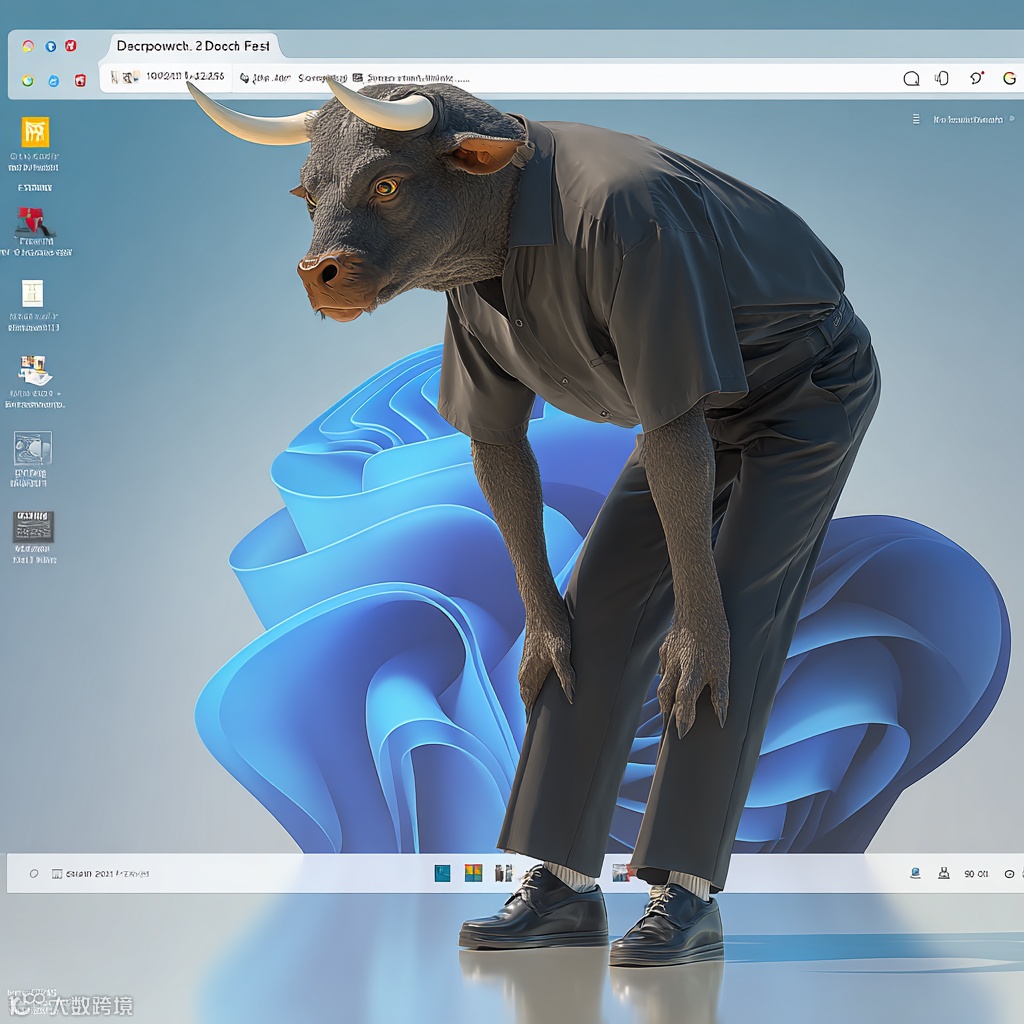The image size is (1024, 1024).
Task: Open the stacked photos desktop icon
Action: (35, 370)
